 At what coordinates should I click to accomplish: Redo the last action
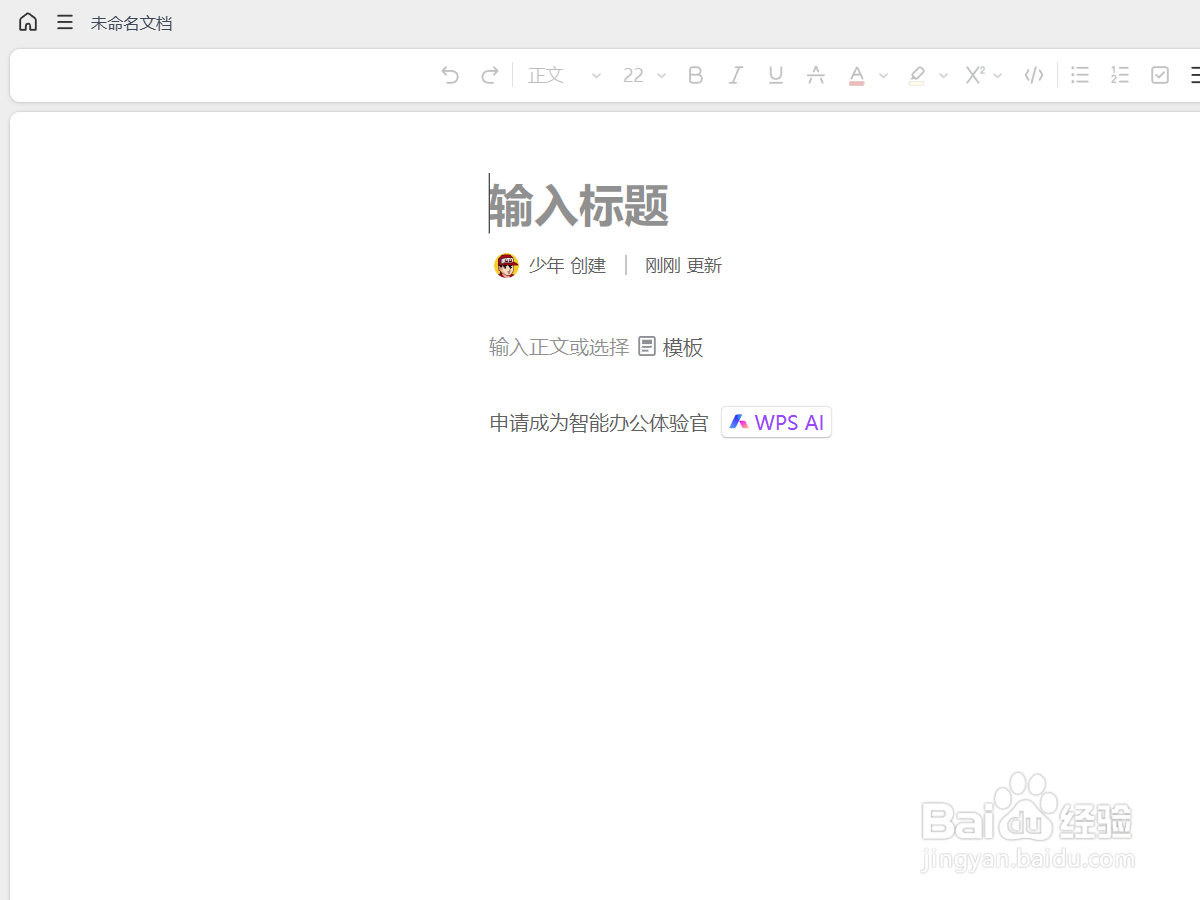pyautogui.click(x=490, y=75)
